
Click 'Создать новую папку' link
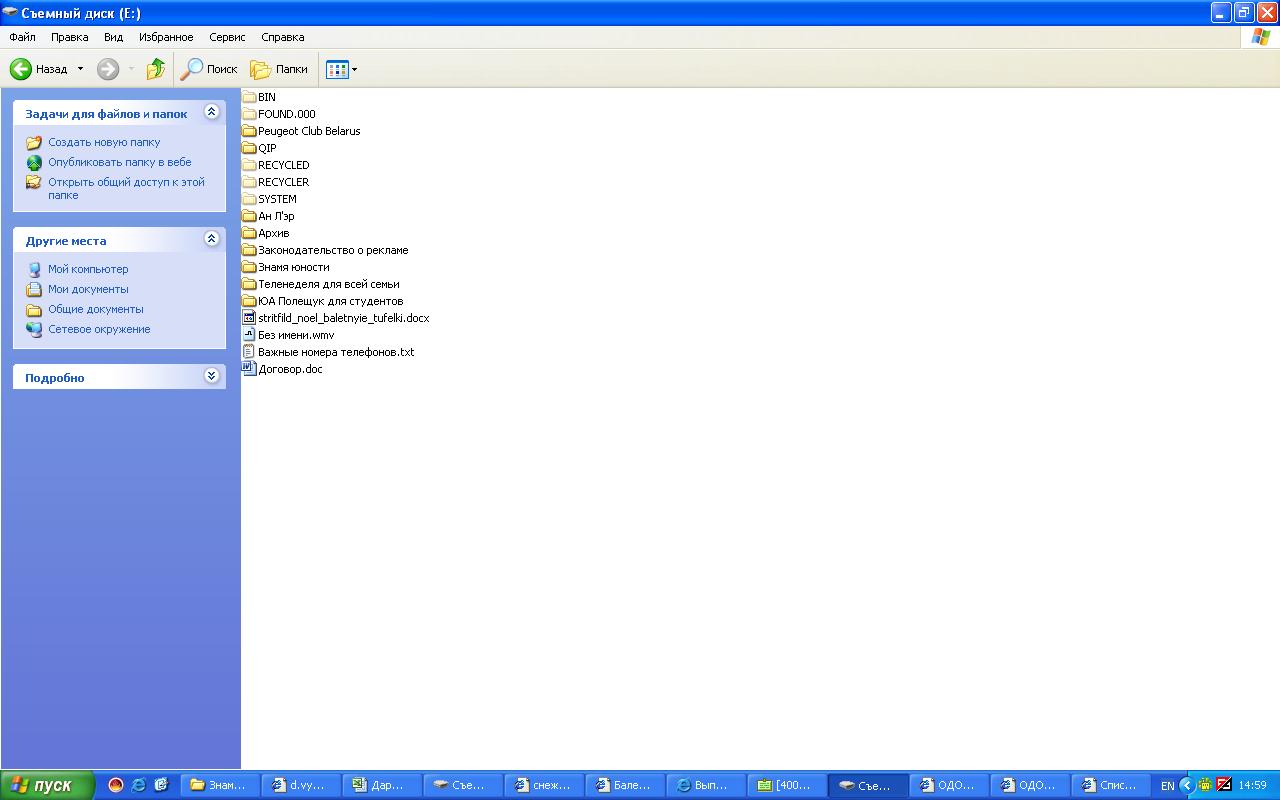point(104,142)
